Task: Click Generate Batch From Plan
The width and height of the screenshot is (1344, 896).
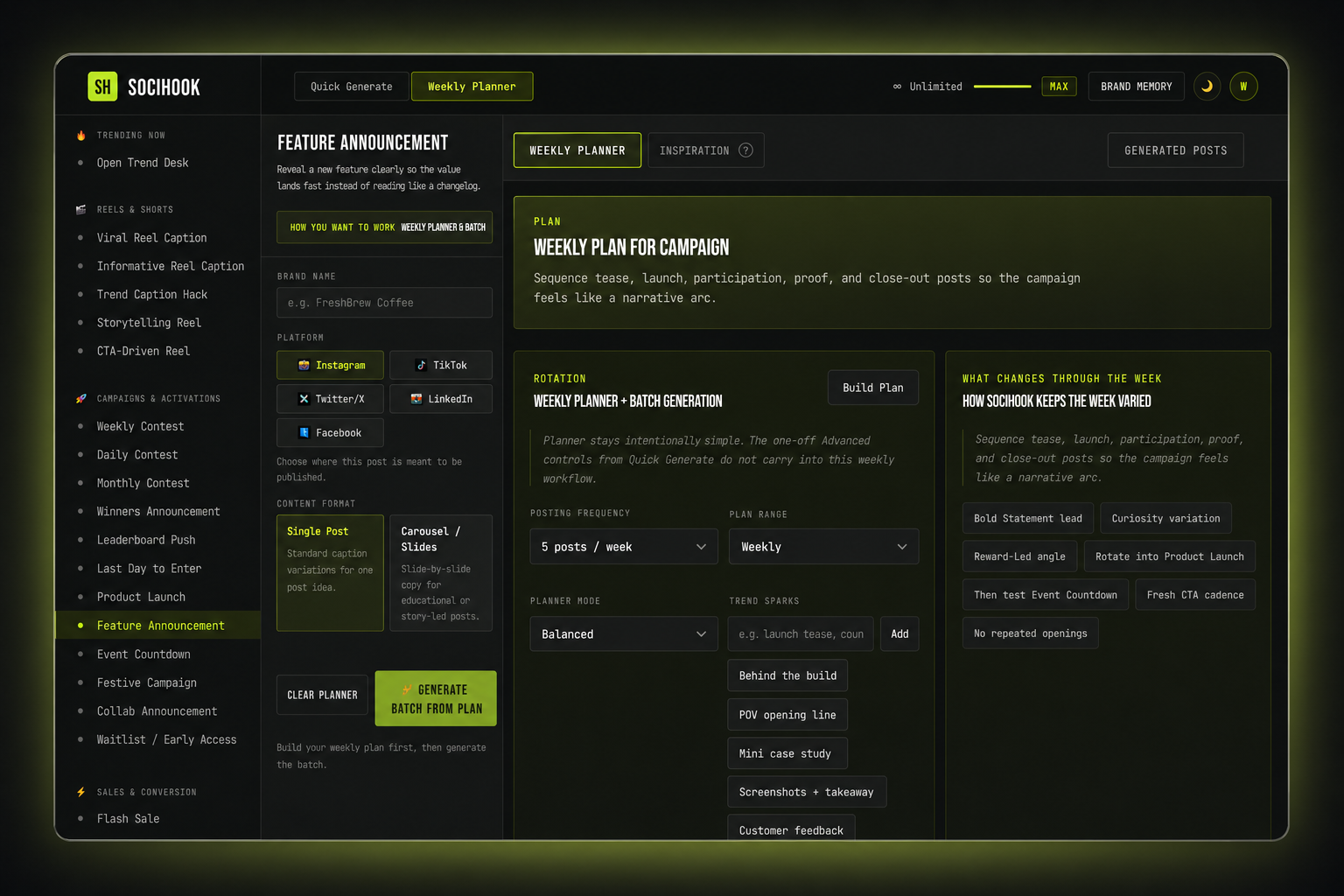Action: tap(436, 698)
